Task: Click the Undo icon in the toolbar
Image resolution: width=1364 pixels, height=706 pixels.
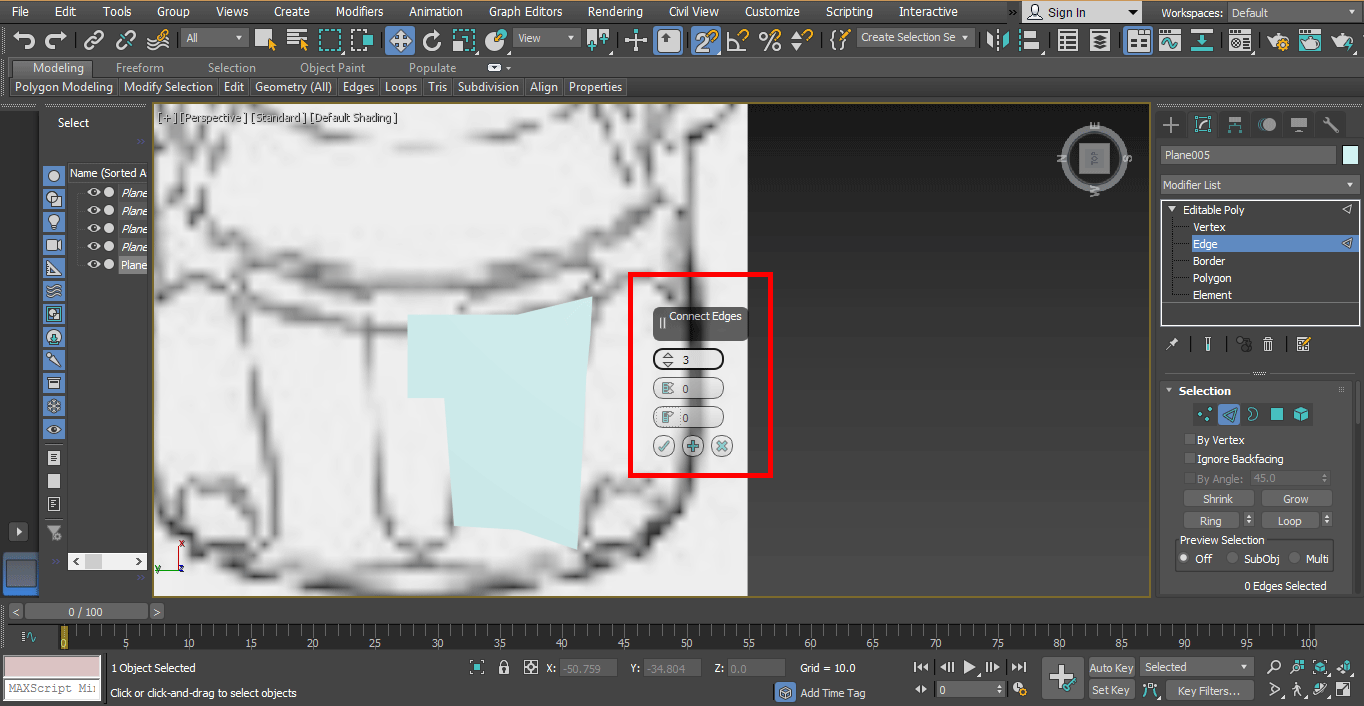Action: click(25, 41)
